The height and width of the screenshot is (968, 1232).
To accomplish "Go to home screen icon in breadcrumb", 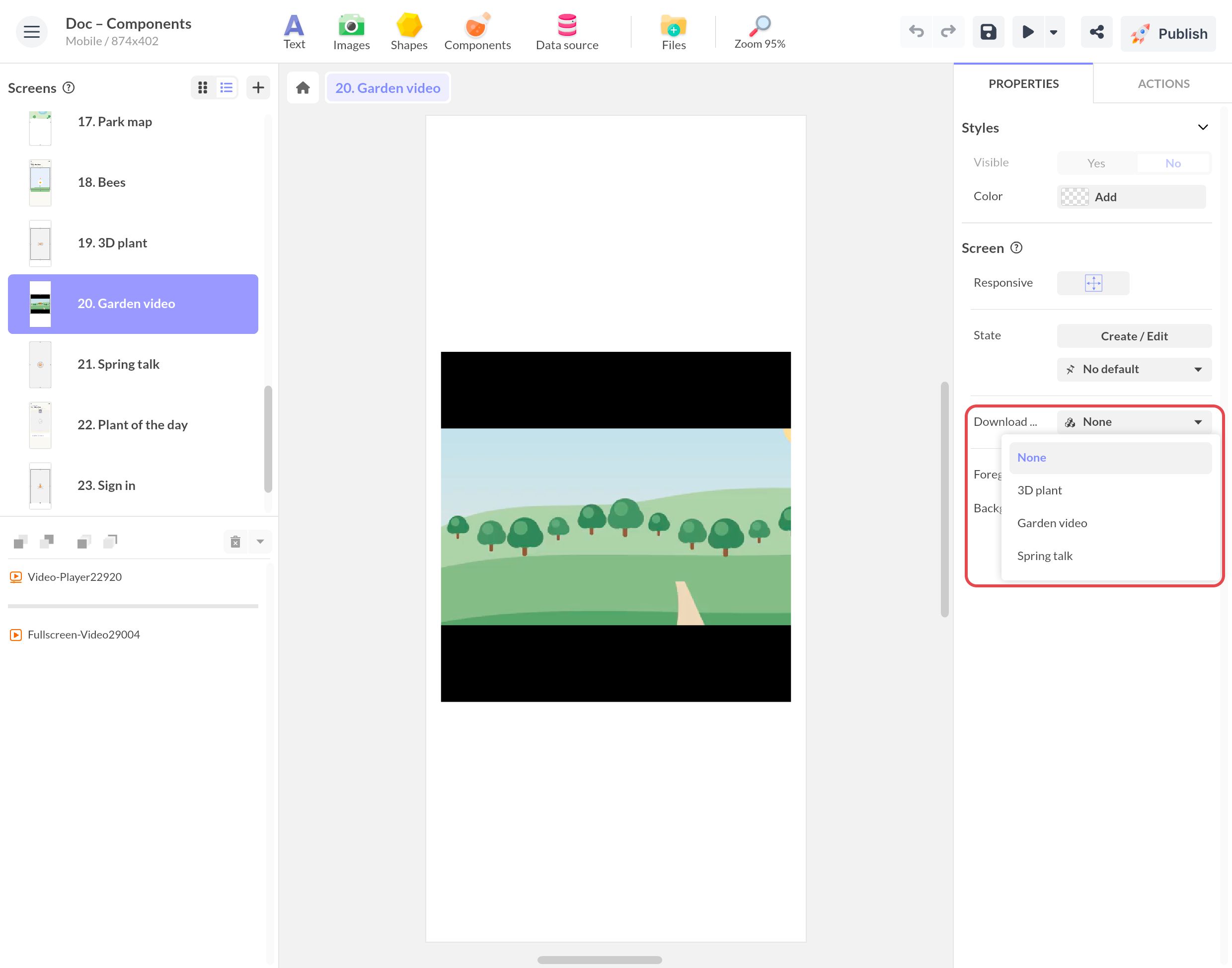I will (x=303, y=88).
